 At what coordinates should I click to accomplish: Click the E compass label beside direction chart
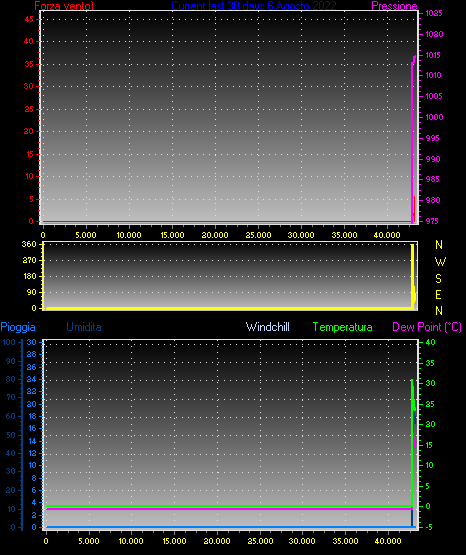pyautogui.click(x=438, y=294)
